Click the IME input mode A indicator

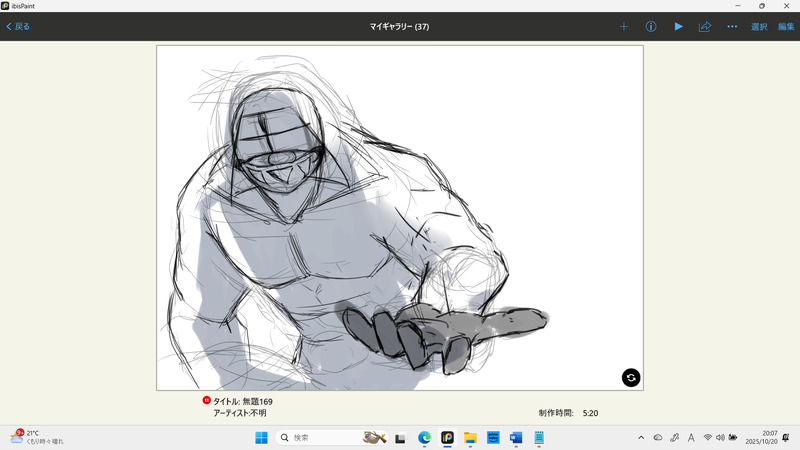point(691,438)
